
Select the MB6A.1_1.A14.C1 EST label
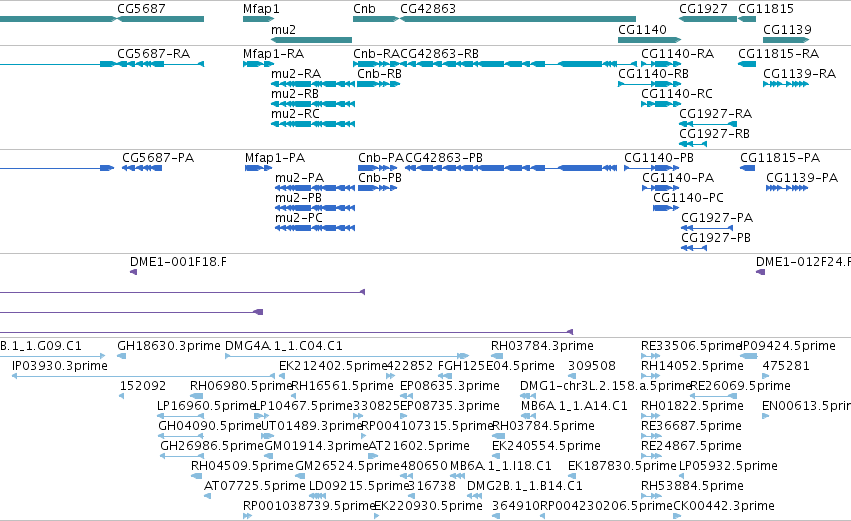click(x=574, y=406)
